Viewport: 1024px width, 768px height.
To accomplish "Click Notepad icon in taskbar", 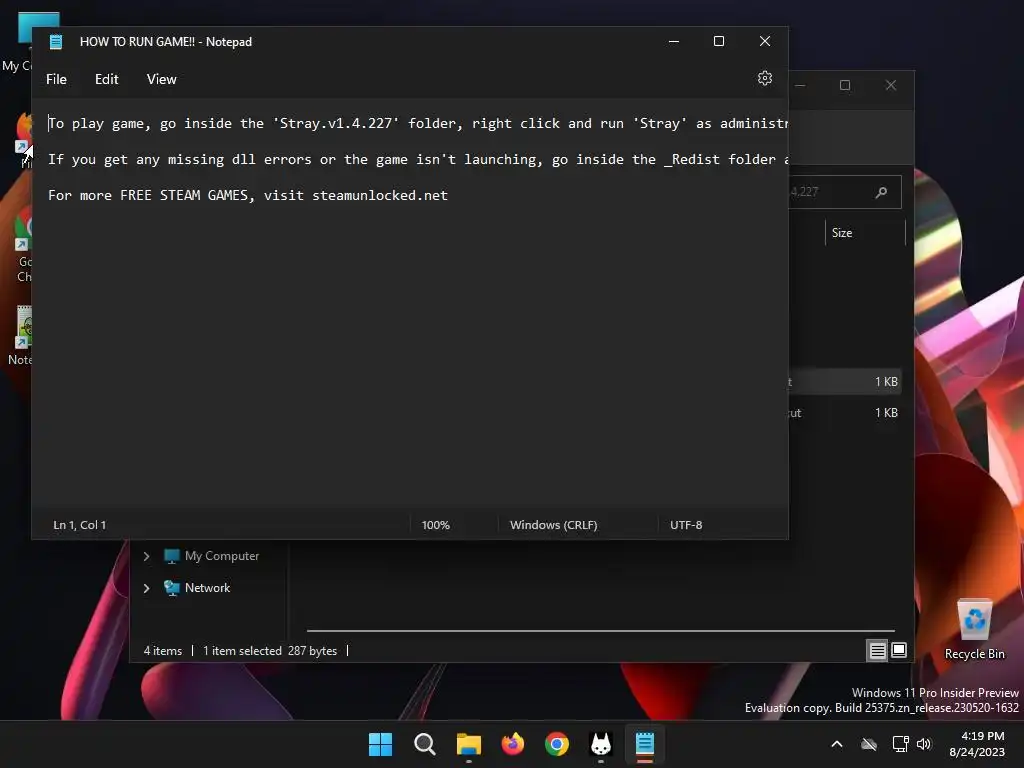I will pyautogui.click(x=645, y=744).
